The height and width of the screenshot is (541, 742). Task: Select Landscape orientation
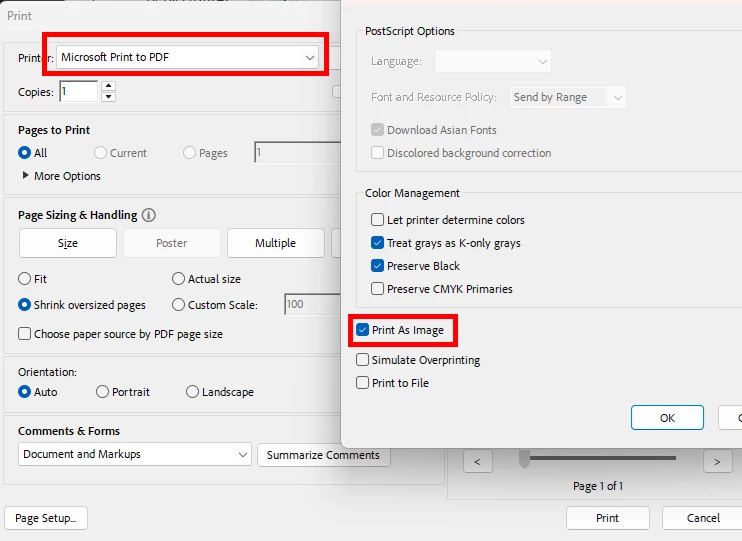point(192,392)
